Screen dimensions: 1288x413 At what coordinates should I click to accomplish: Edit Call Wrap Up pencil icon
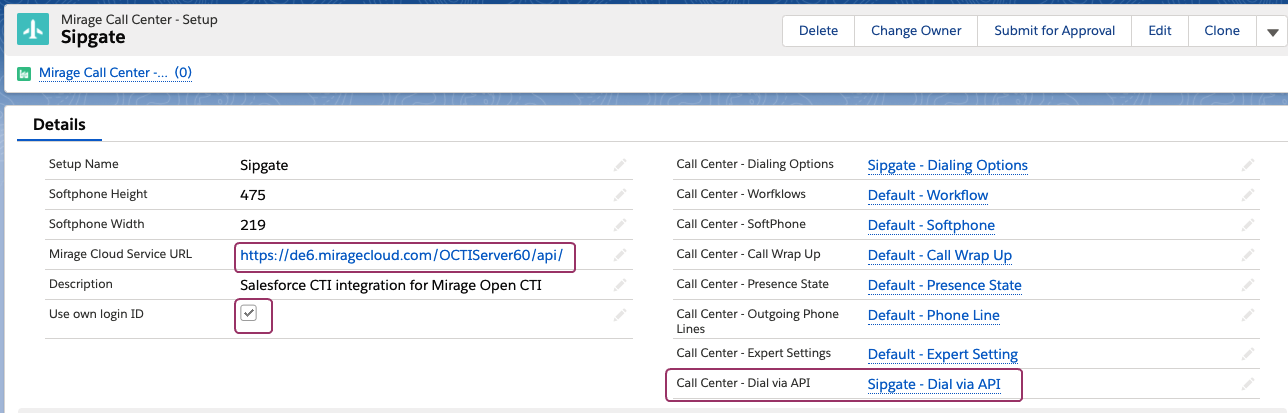pyautogui.click(x=1248, y=255)
